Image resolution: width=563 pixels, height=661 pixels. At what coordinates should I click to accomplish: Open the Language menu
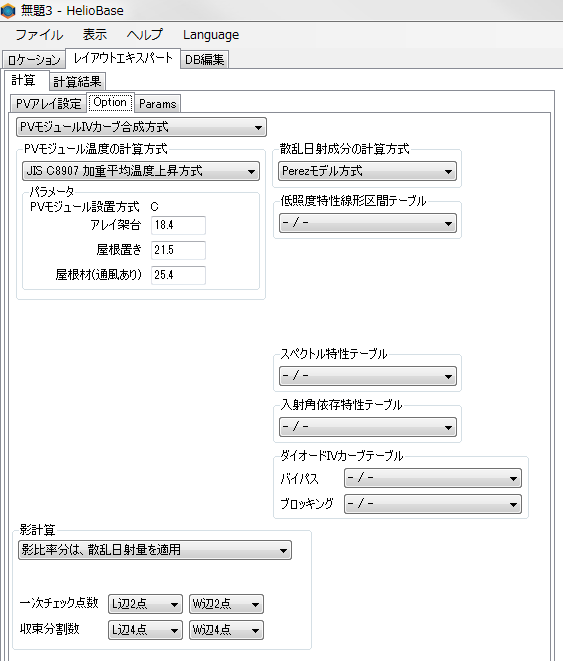point(211,35)
